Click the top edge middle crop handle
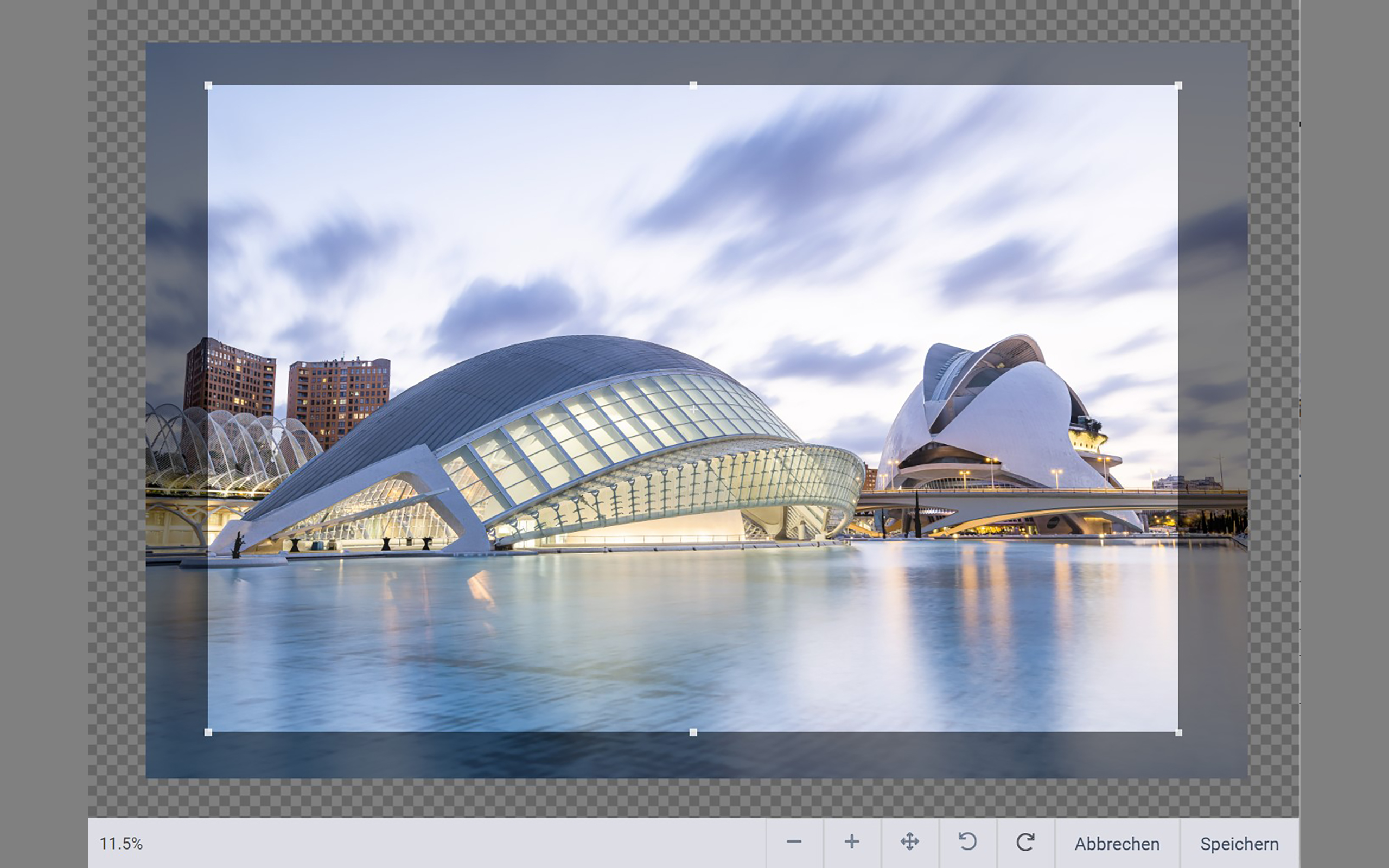Viewport: 1389px width, 868px height. (x=693, y=86)
